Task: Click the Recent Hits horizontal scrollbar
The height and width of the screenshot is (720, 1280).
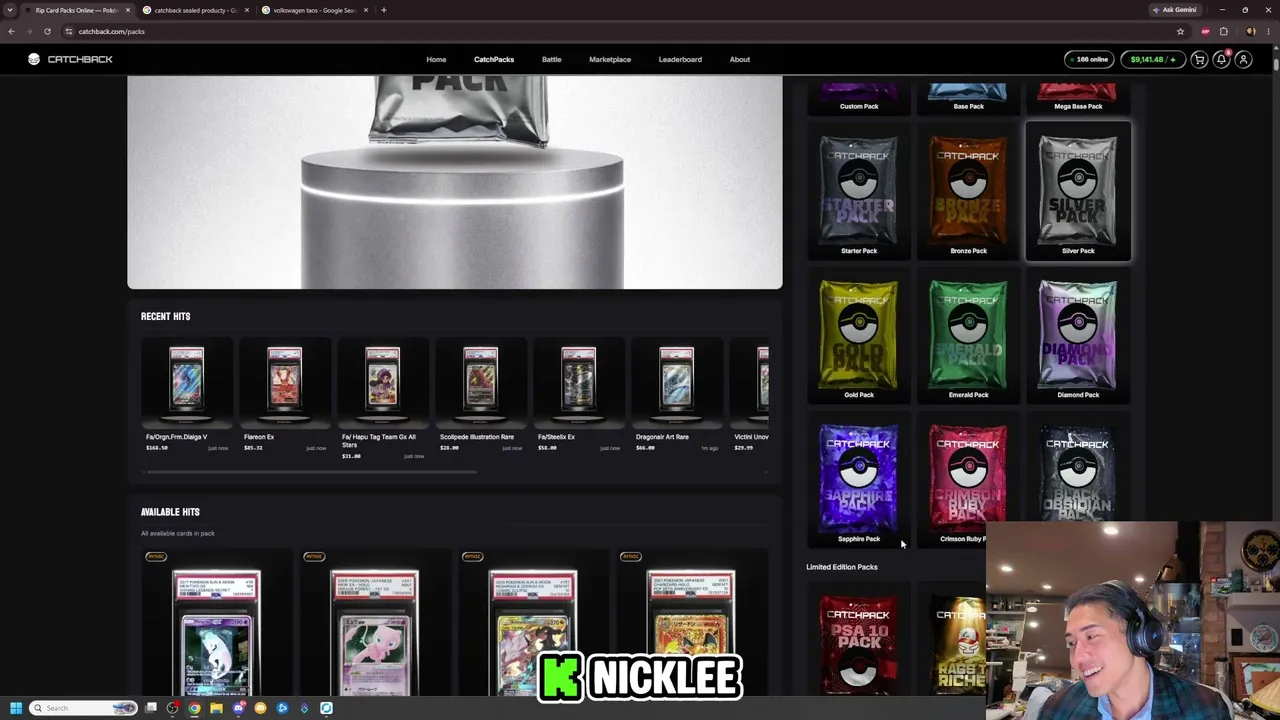Action: [311, 472]
